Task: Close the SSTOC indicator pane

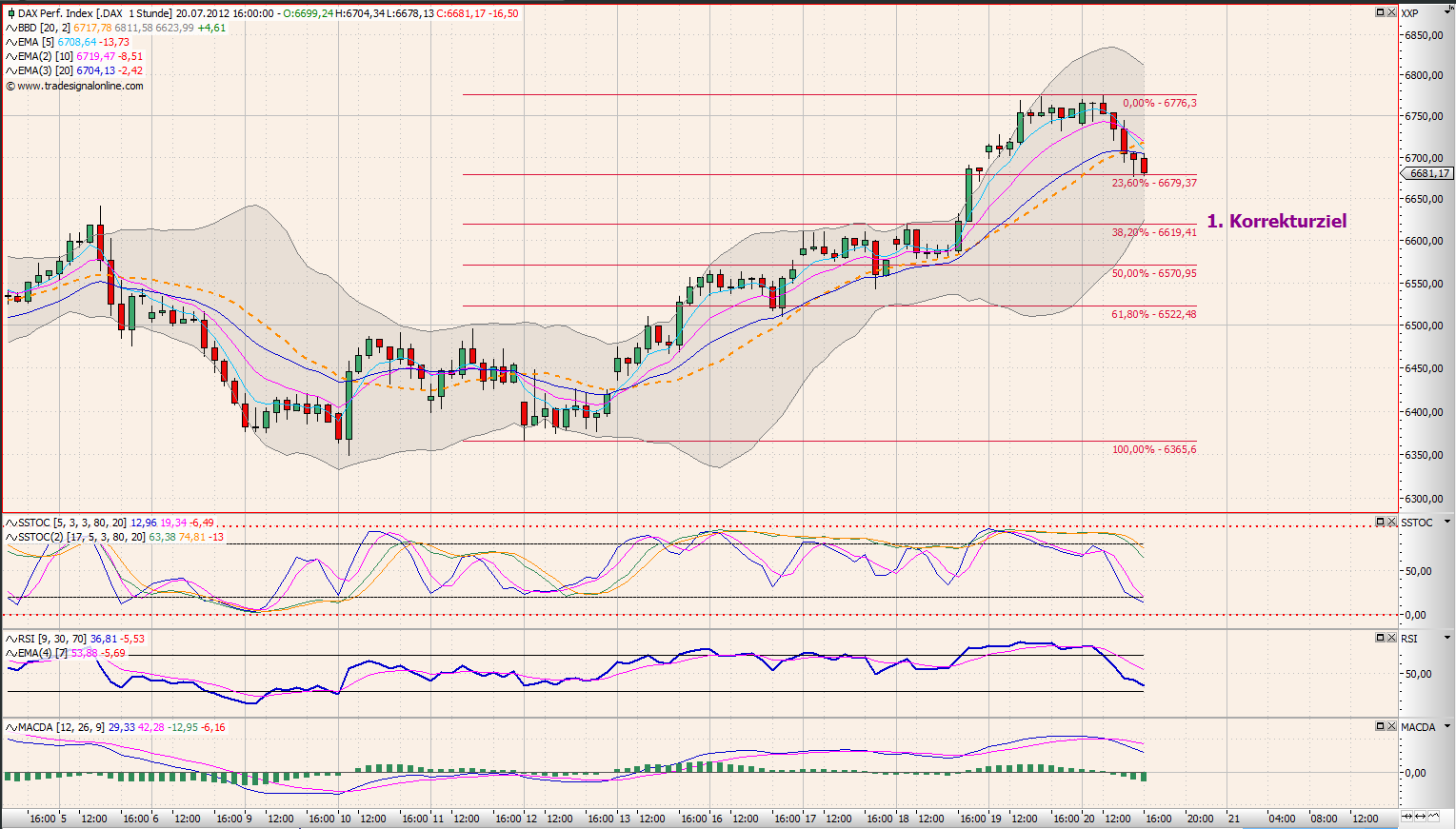Action: click(x=1391, y=522)
